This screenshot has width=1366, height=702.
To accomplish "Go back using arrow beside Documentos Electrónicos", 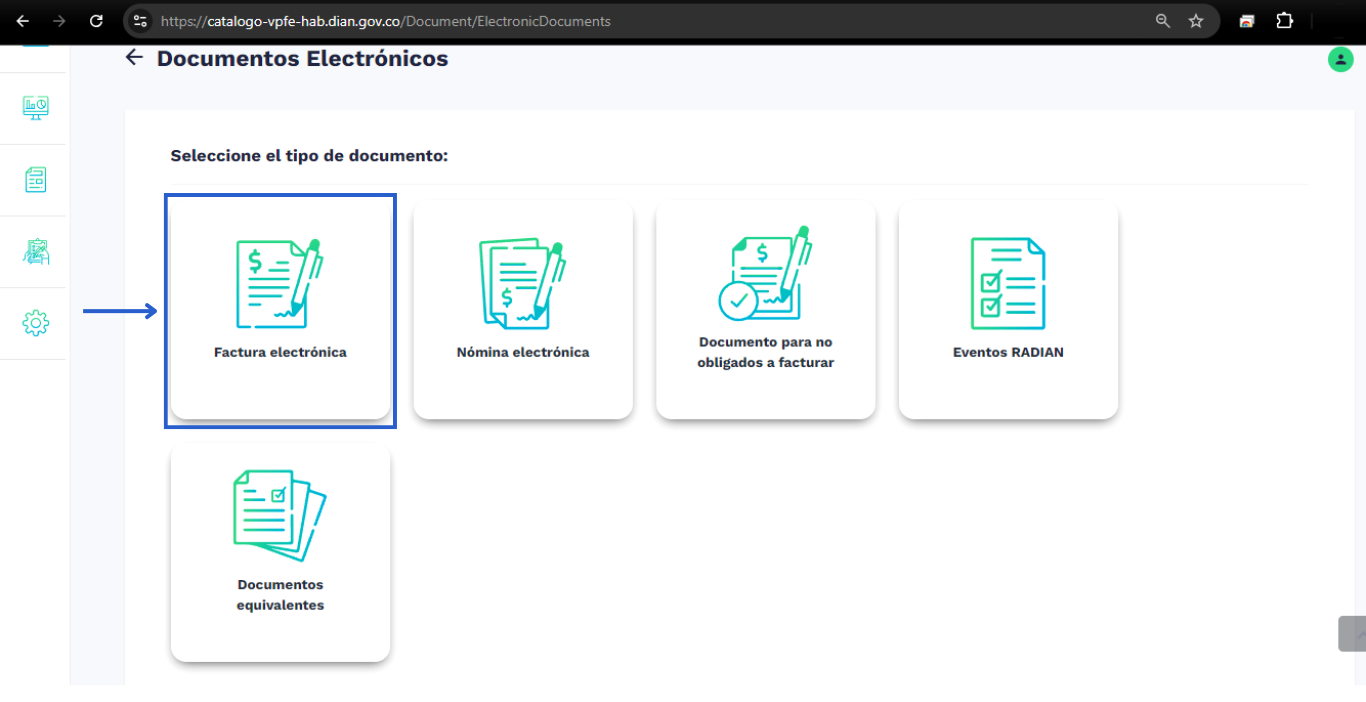I will 134,58.
